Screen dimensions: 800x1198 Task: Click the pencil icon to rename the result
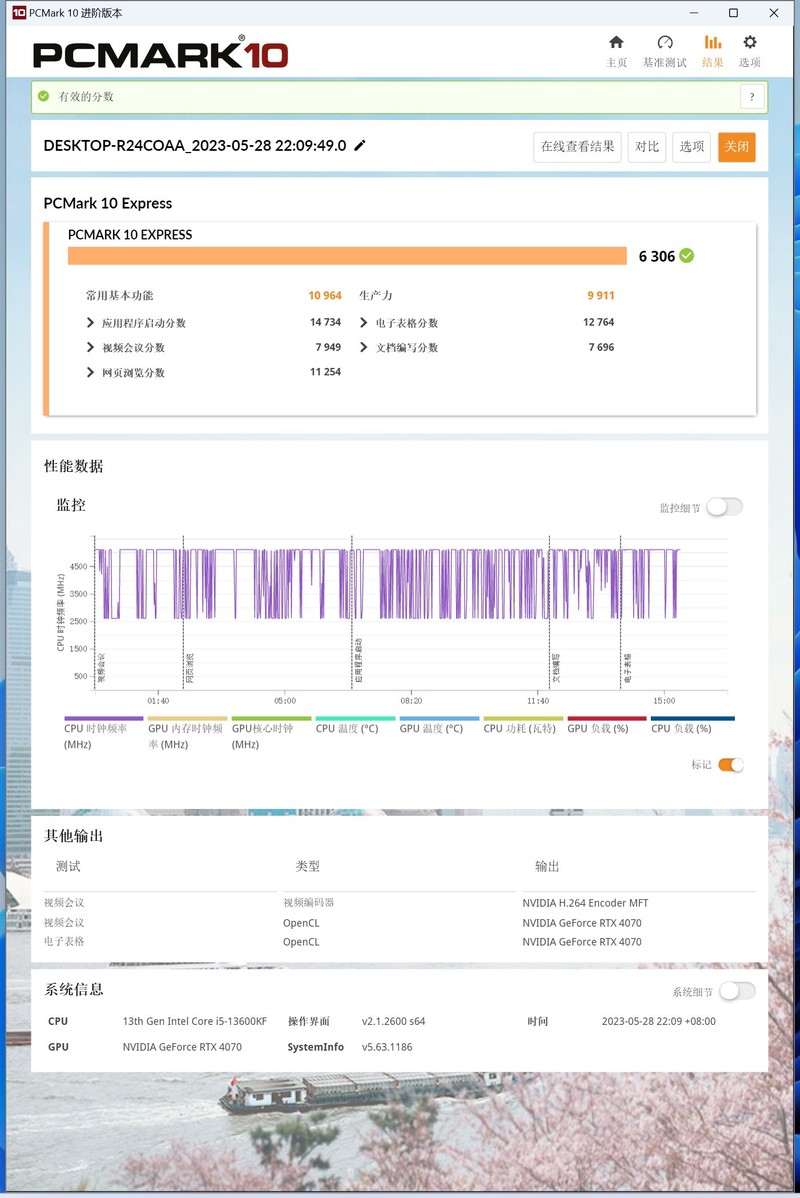[x=360, y=145]
